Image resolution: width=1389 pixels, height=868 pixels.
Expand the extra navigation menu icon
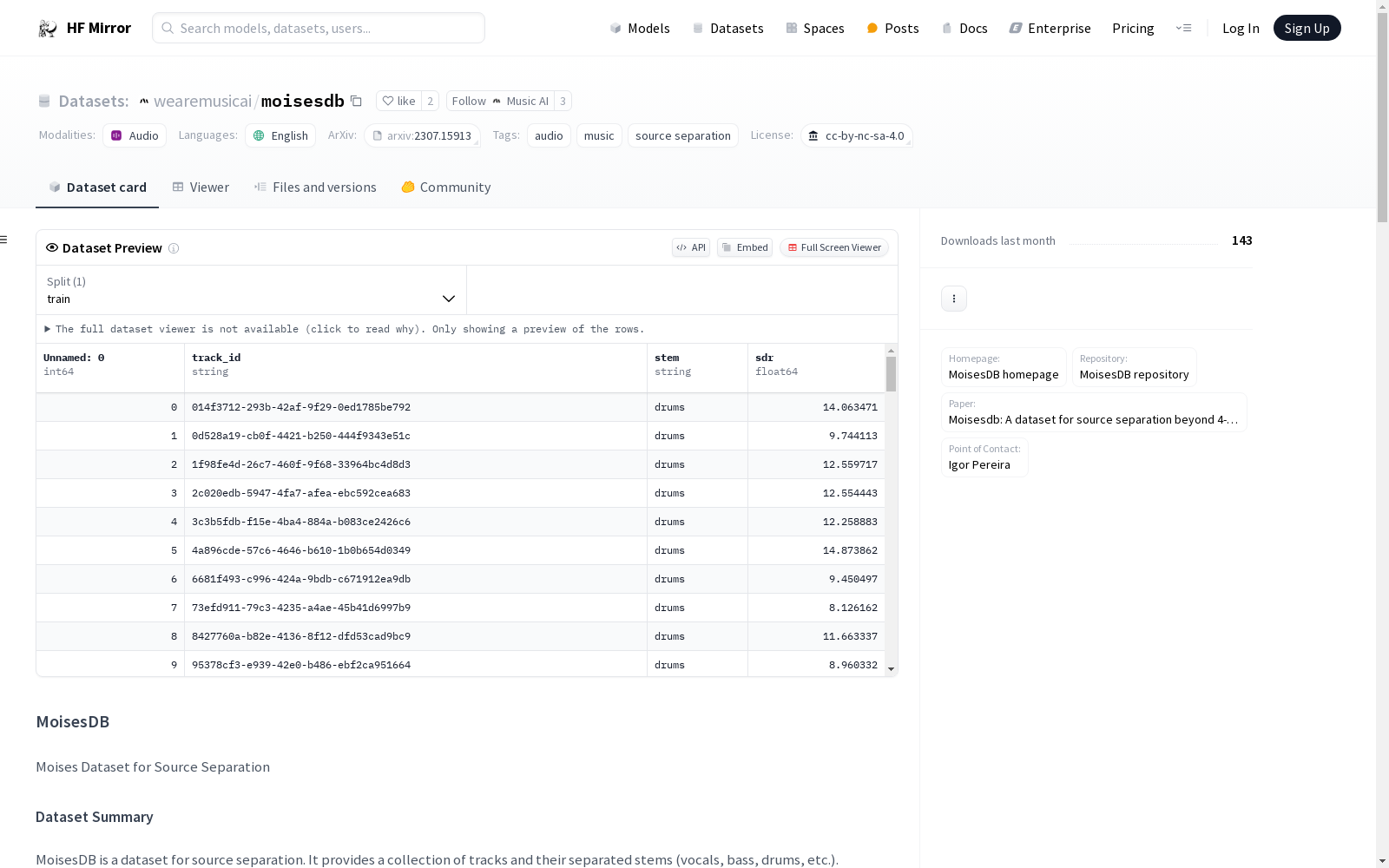[x=1183, y=28]
